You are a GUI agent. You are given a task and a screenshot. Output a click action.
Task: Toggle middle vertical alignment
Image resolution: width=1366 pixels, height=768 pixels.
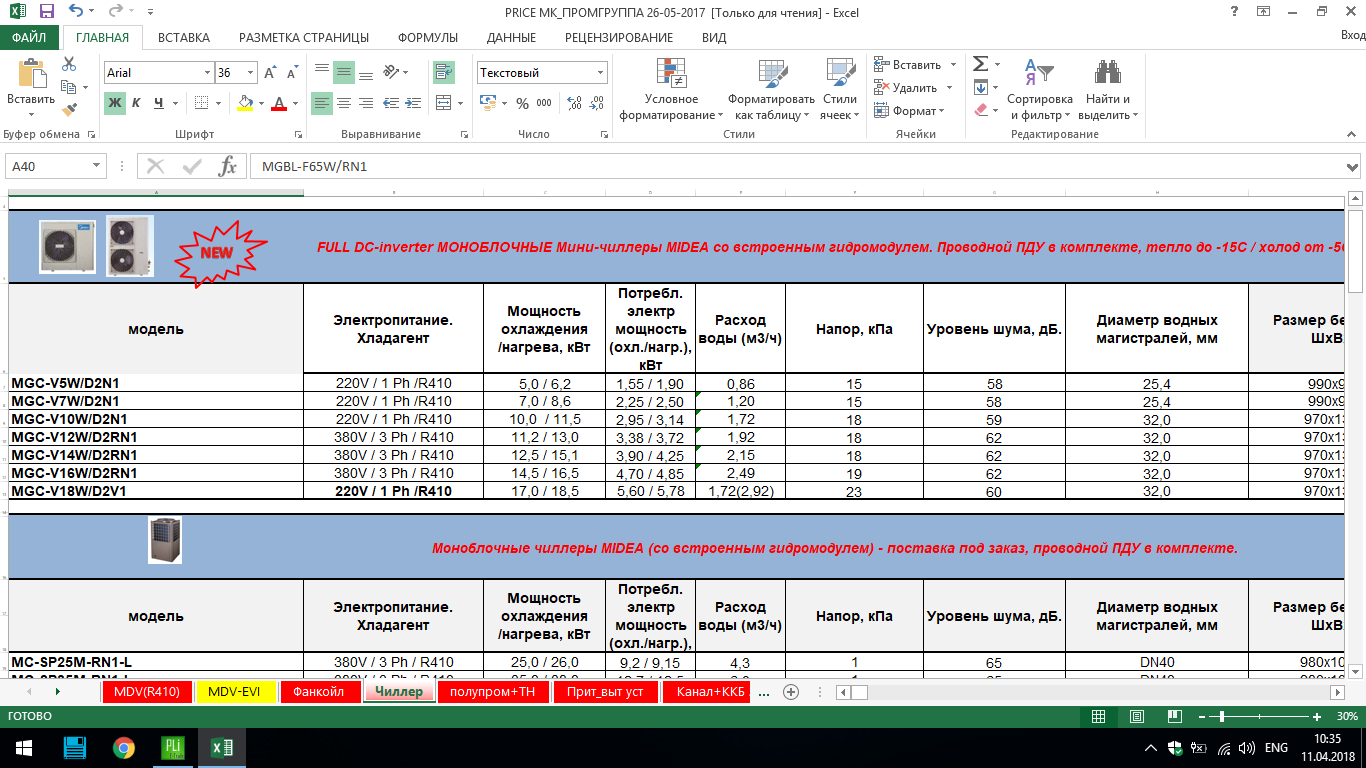click(x=344, y=72)
